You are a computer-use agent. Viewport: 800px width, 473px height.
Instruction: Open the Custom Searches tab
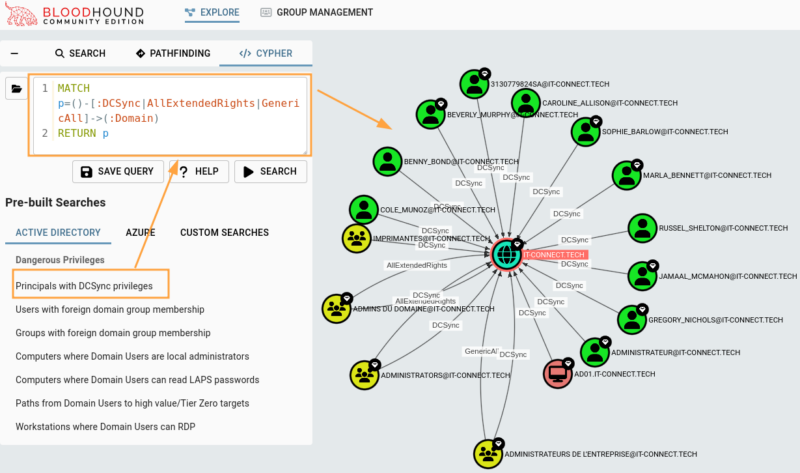tap(224, 232)
